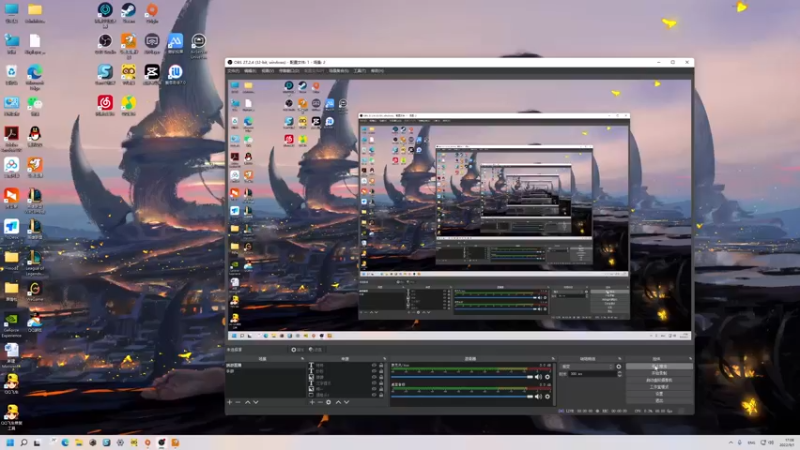
Task: Open gear settings for second mixer channel
Action: [x=547, y=396]
